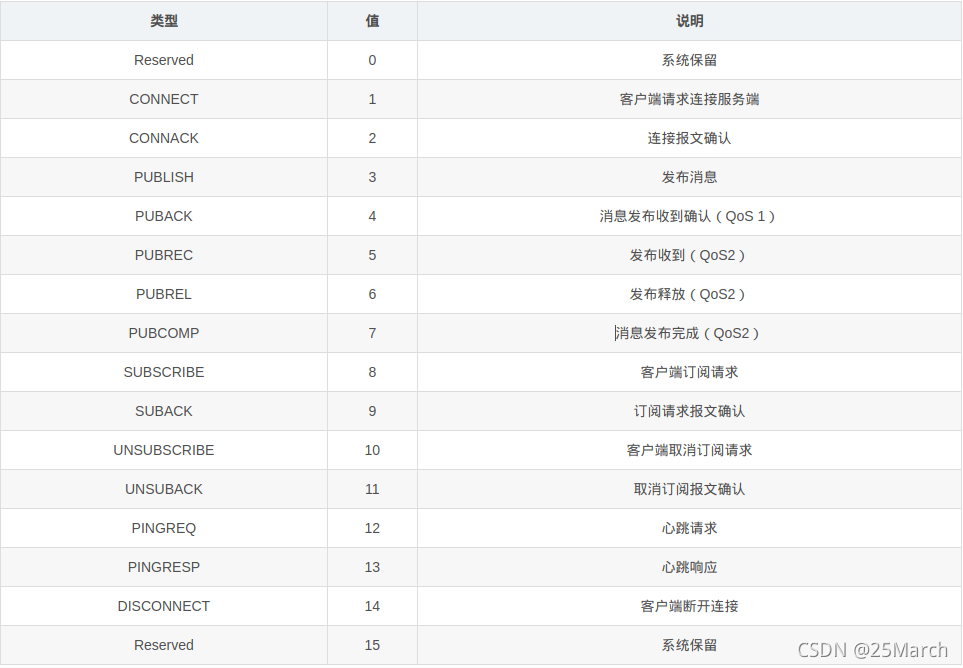Select the UNSUBACK type cell
The width and height of the screenshot is (963, 668).
tap(164, 489)
